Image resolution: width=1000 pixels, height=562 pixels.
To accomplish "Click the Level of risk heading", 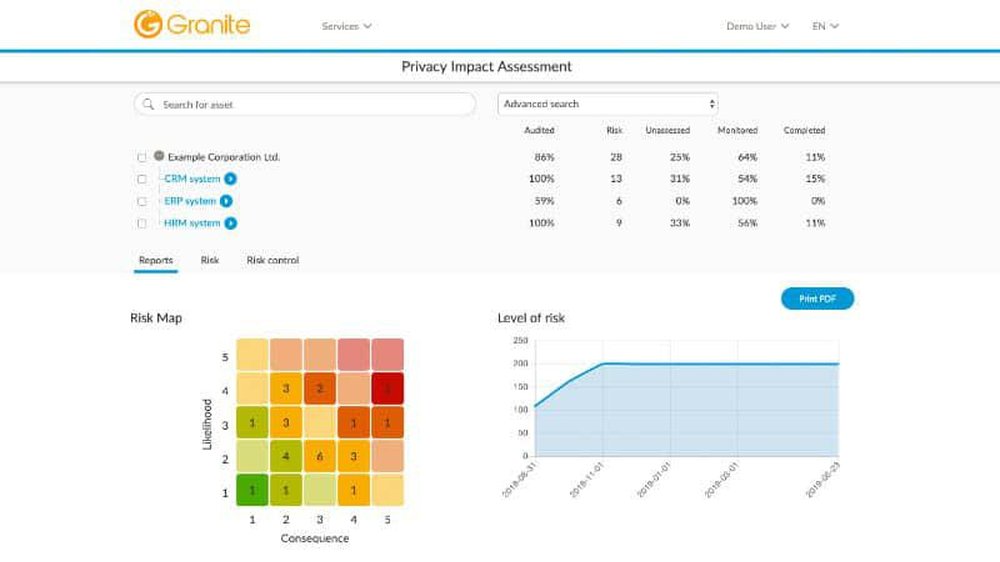I will [x=531, y=318].
